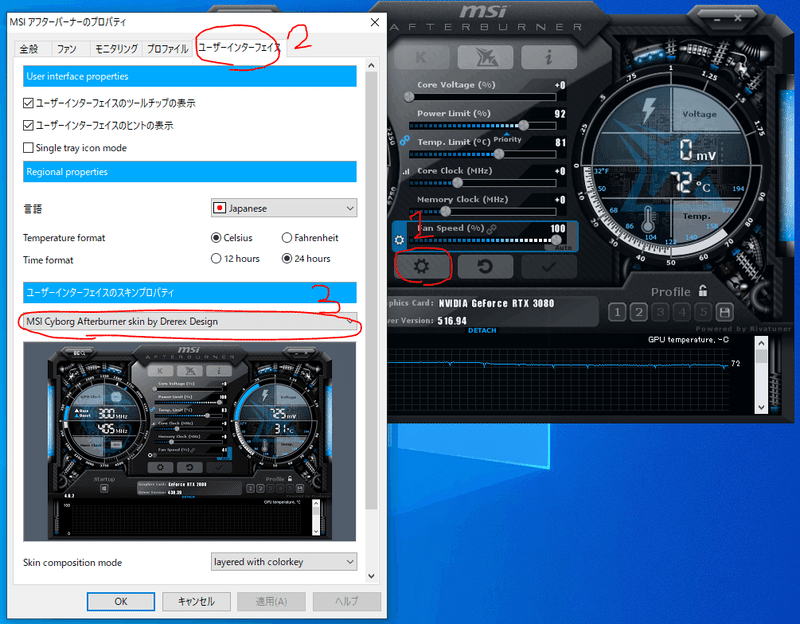Select 24 hours time format
Screen dimensions: 800x624
pyautogui.click(x=287, y=259)
